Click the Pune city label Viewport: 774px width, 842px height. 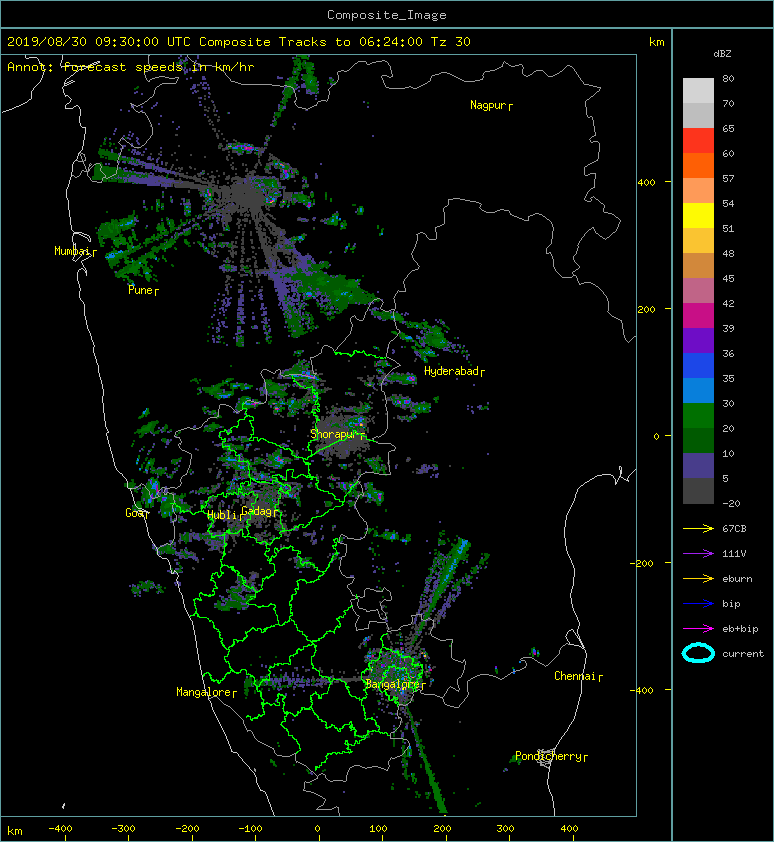pyautogui.click(x=141, y=290)
